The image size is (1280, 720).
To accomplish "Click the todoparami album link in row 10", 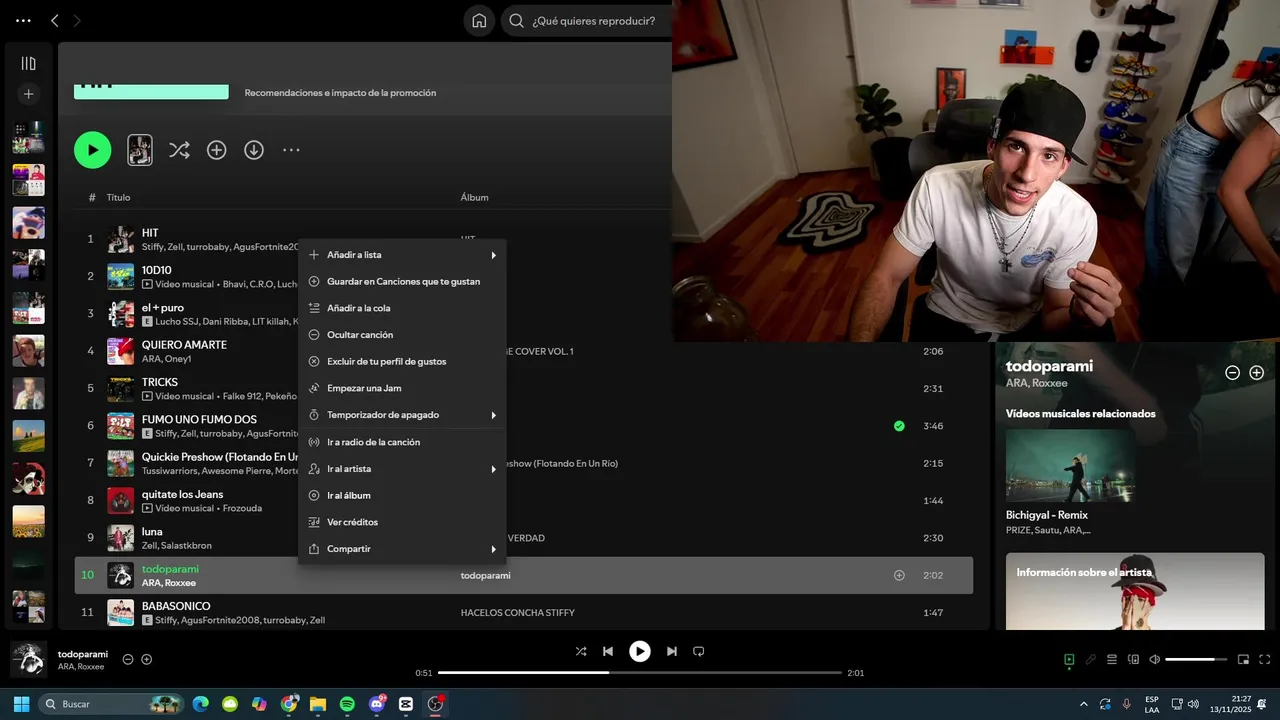I will coord(486,576).
